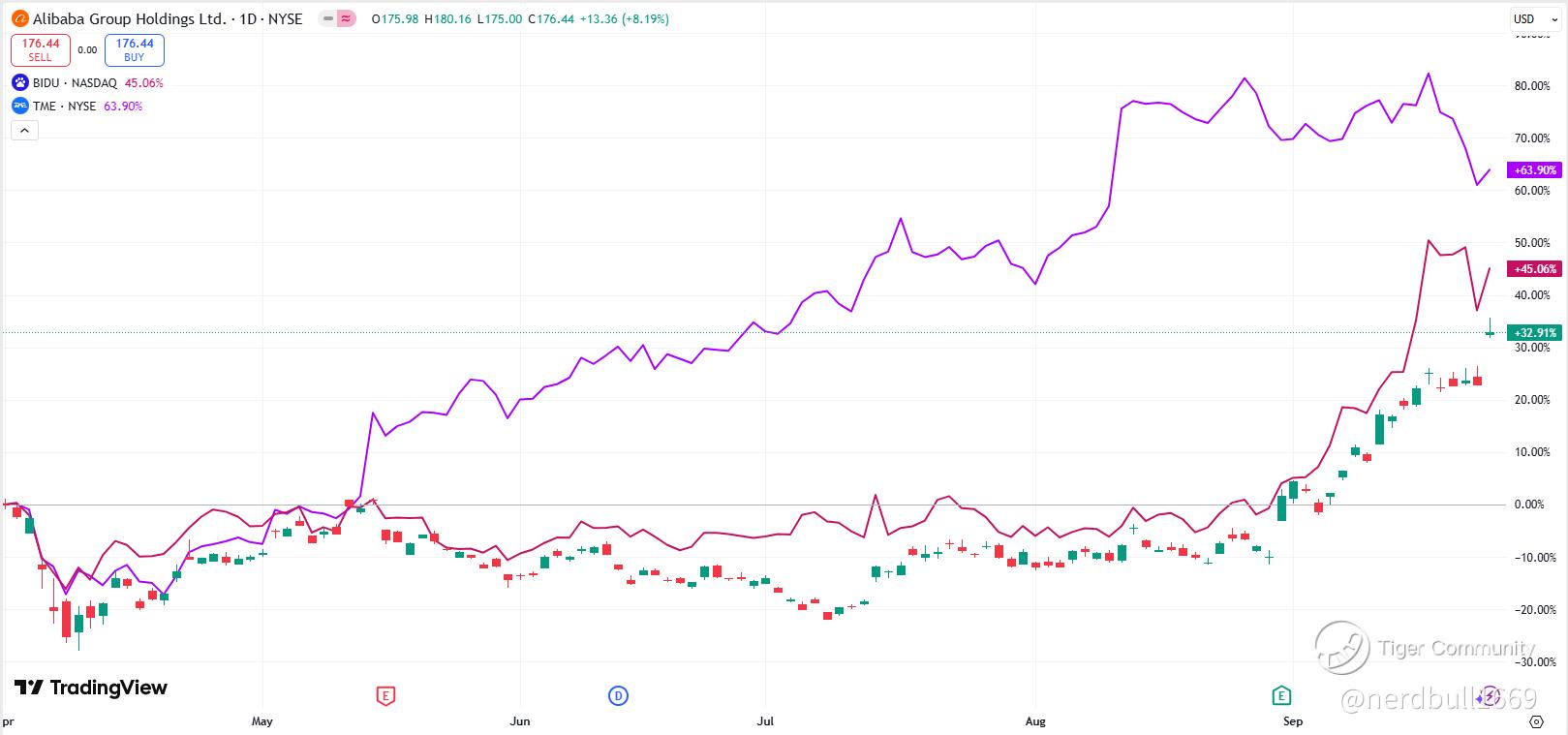Select the TME · NYSE comparison label
1568x735 pixels.
tap(64, 107)
